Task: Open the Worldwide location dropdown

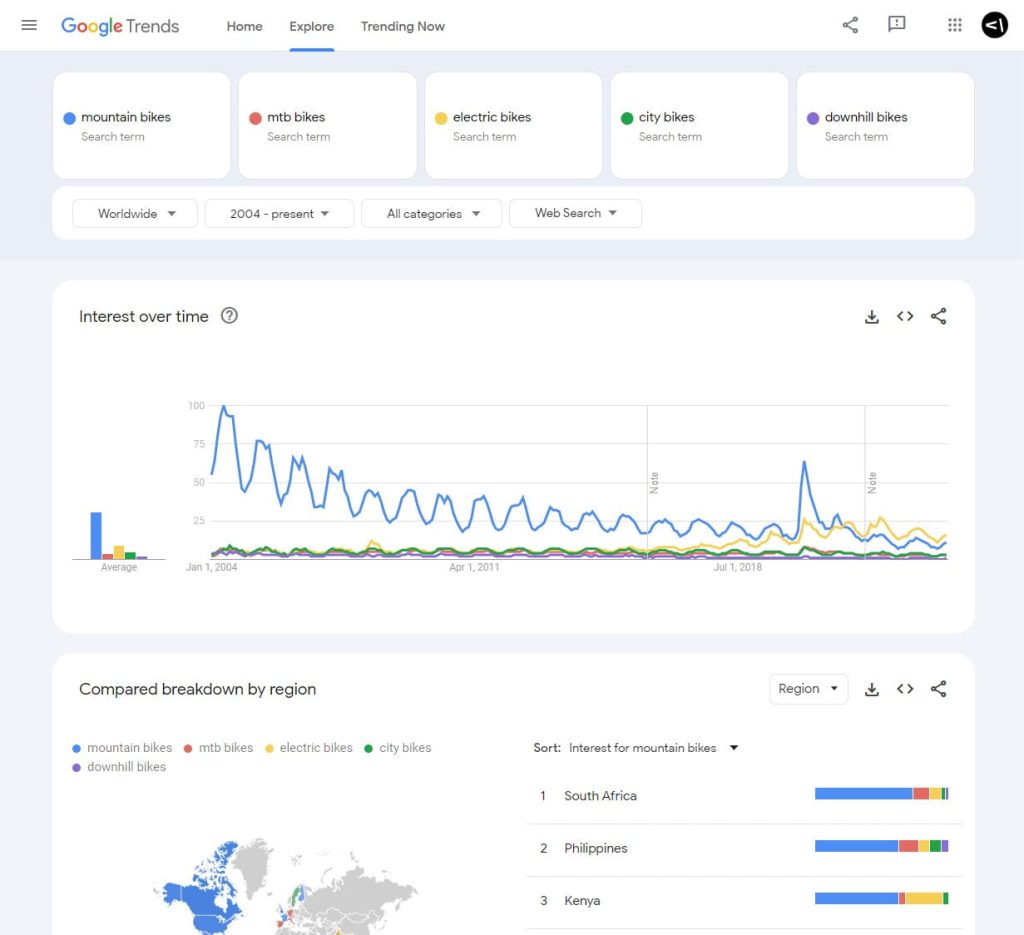Action: 134,213
